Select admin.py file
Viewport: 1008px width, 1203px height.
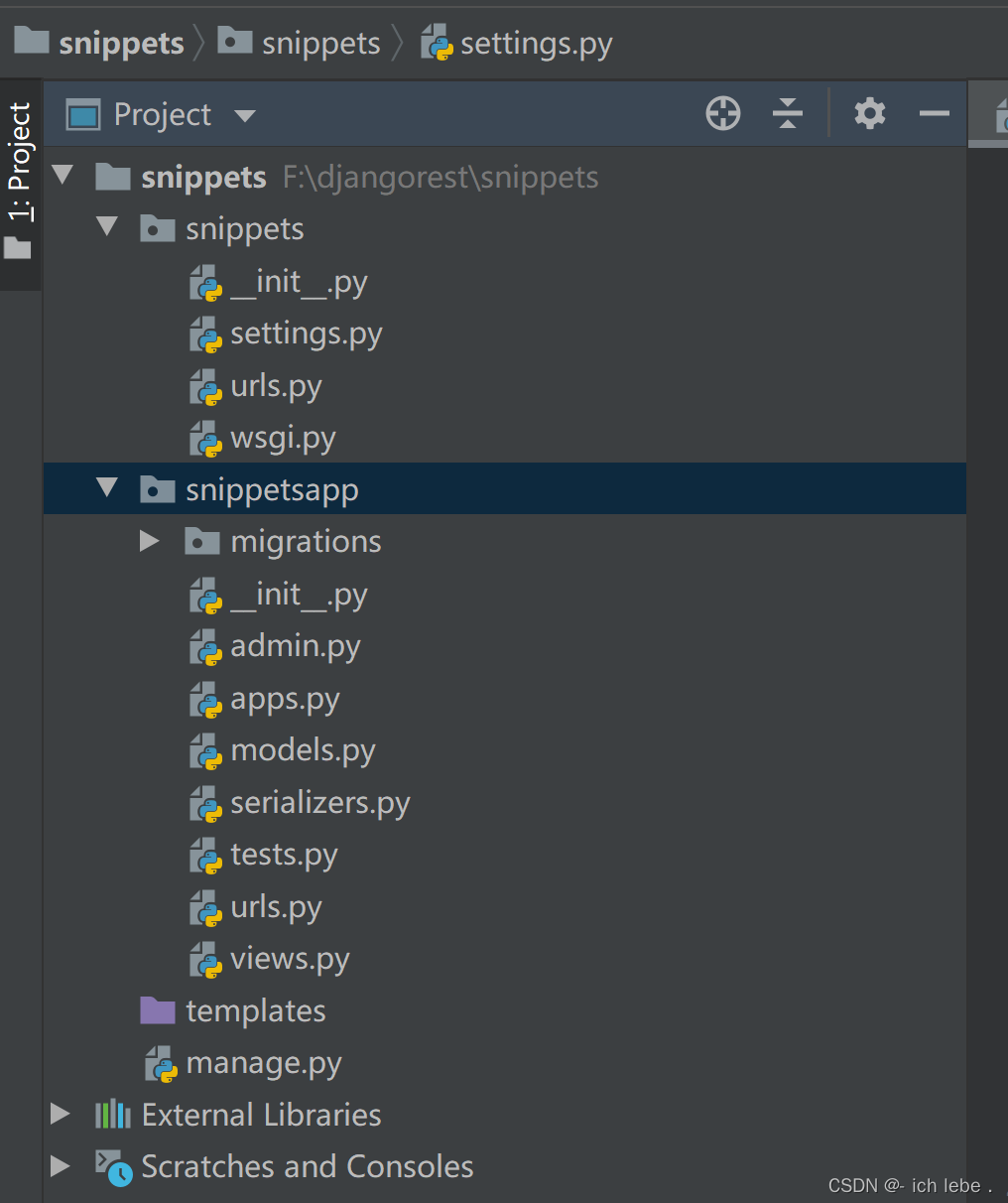click(505, 646)
